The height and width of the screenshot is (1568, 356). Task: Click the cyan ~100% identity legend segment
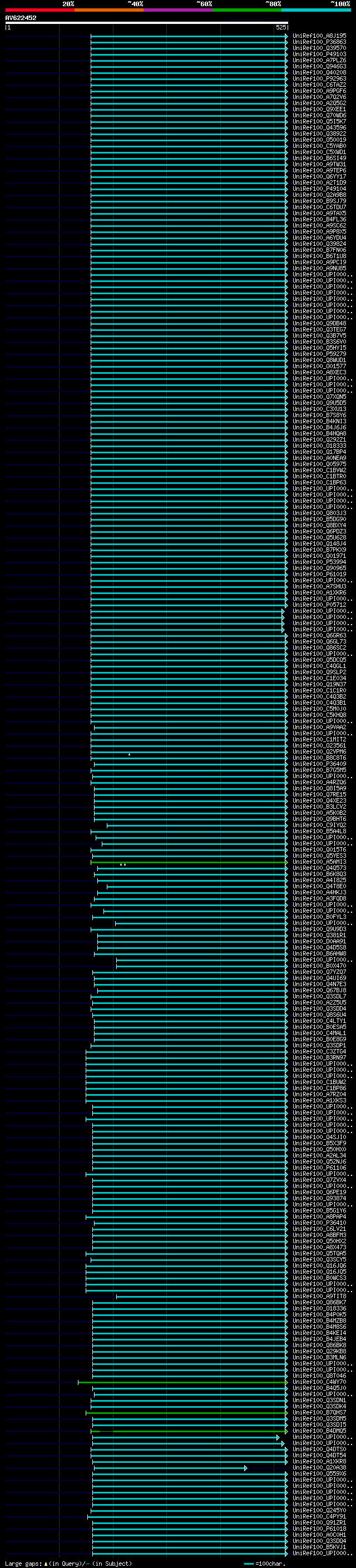pyautogui.click(x=316, y=10)
